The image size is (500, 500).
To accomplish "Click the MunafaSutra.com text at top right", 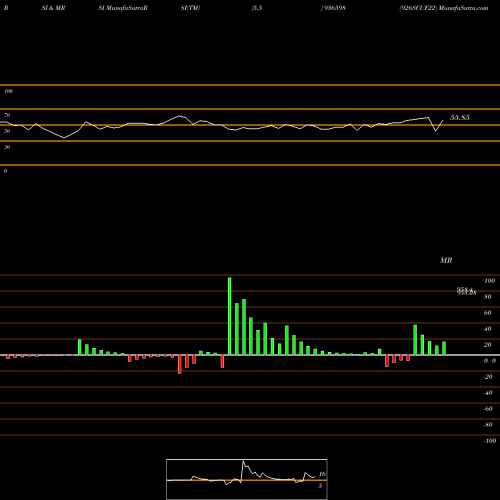I will point(463,8).
